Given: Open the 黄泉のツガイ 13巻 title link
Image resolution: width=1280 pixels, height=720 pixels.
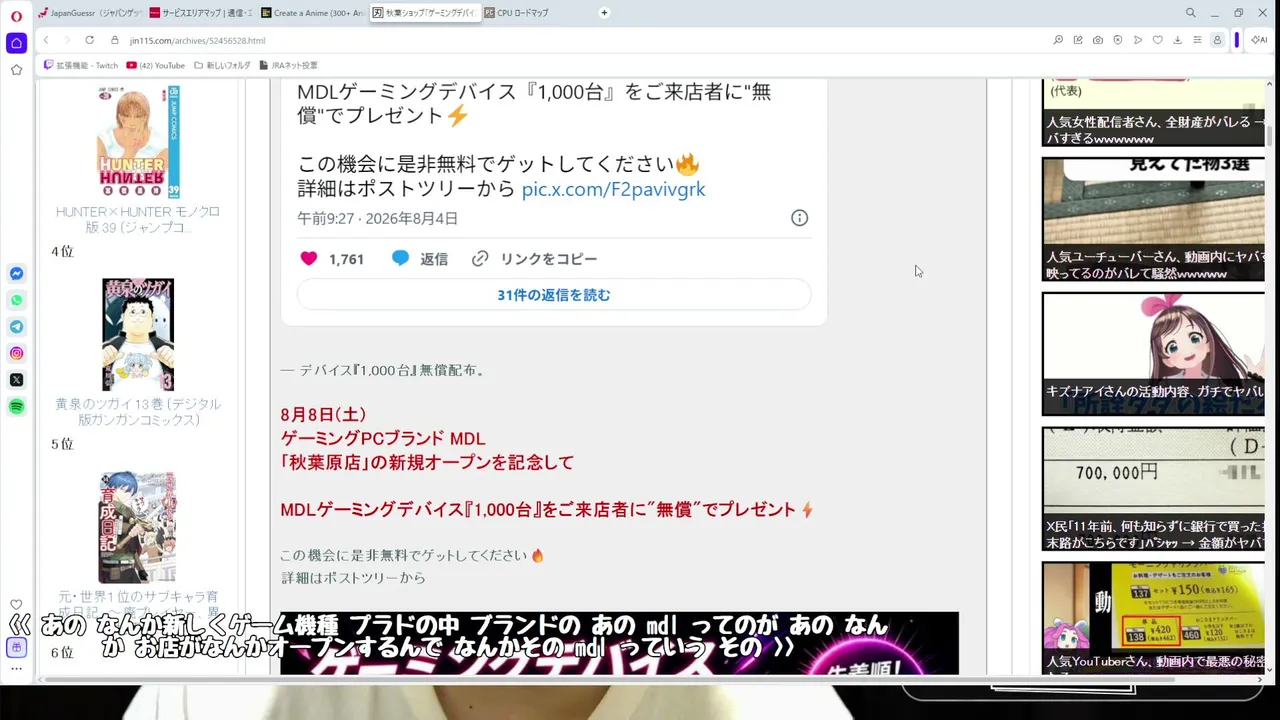Looking at the screenshot, I should click(138, 412).
